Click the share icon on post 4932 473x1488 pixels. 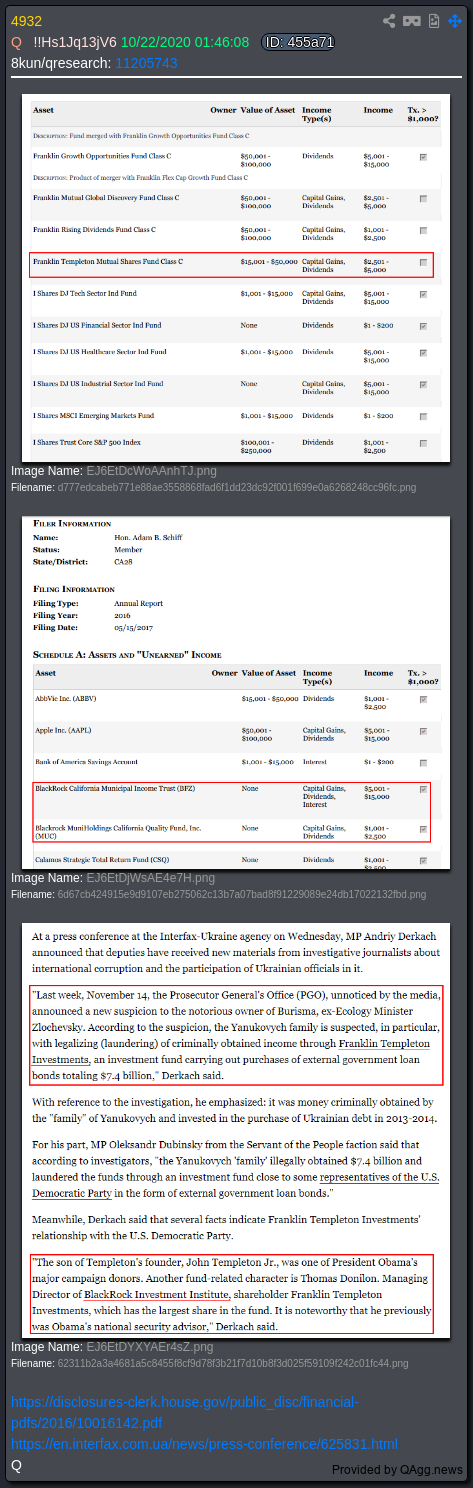[390, 21]
